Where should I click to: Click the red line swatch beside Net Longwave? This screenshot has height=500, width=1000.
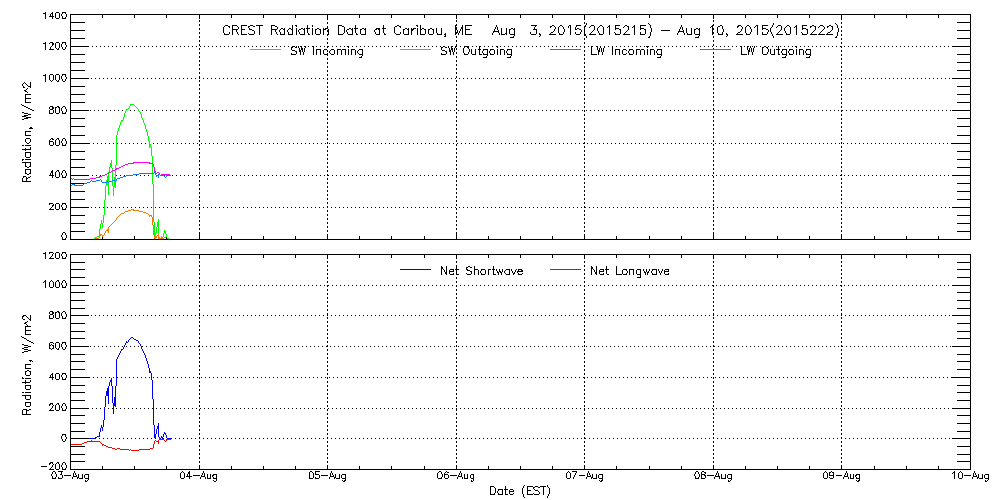(566, 271)
